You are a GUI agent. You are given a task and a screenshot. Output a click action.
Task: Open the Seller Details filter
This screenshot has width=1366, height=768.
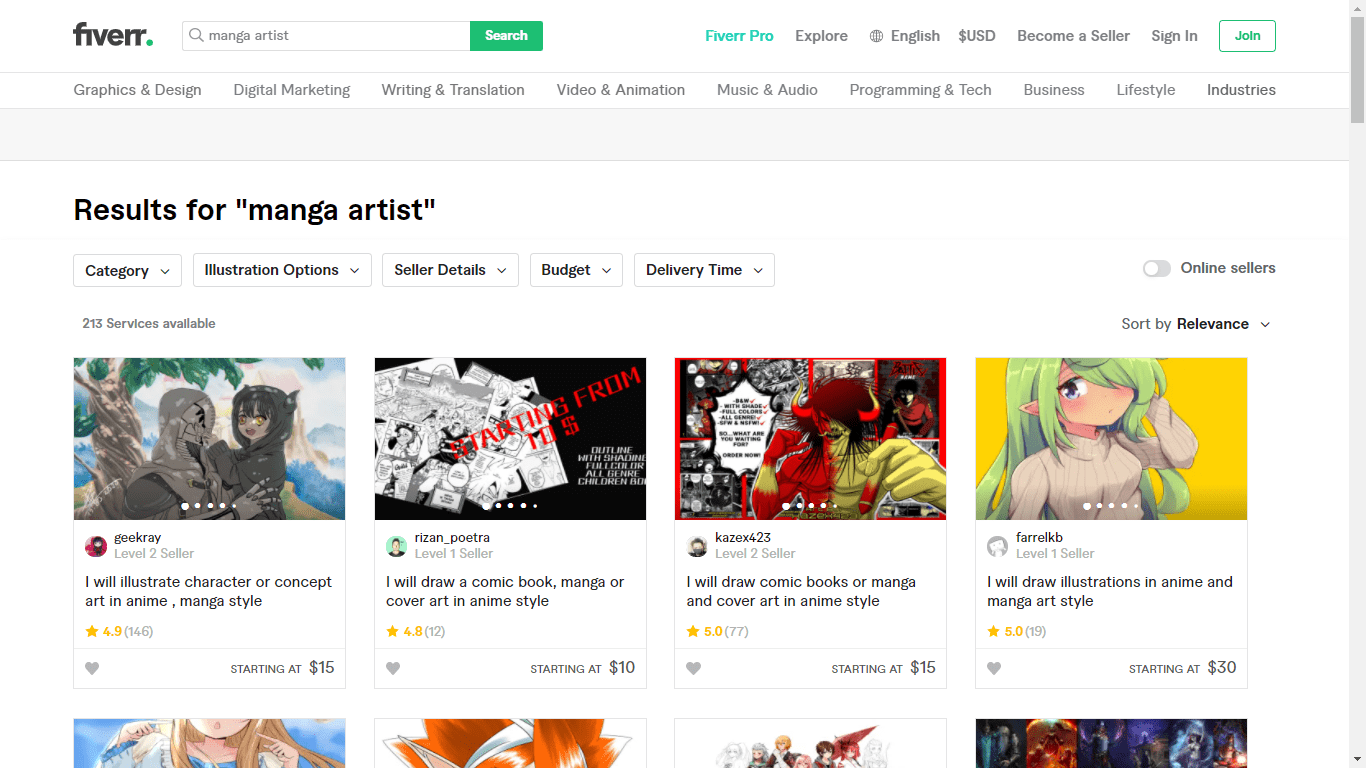pyautogui.click(x=450, y=270)
